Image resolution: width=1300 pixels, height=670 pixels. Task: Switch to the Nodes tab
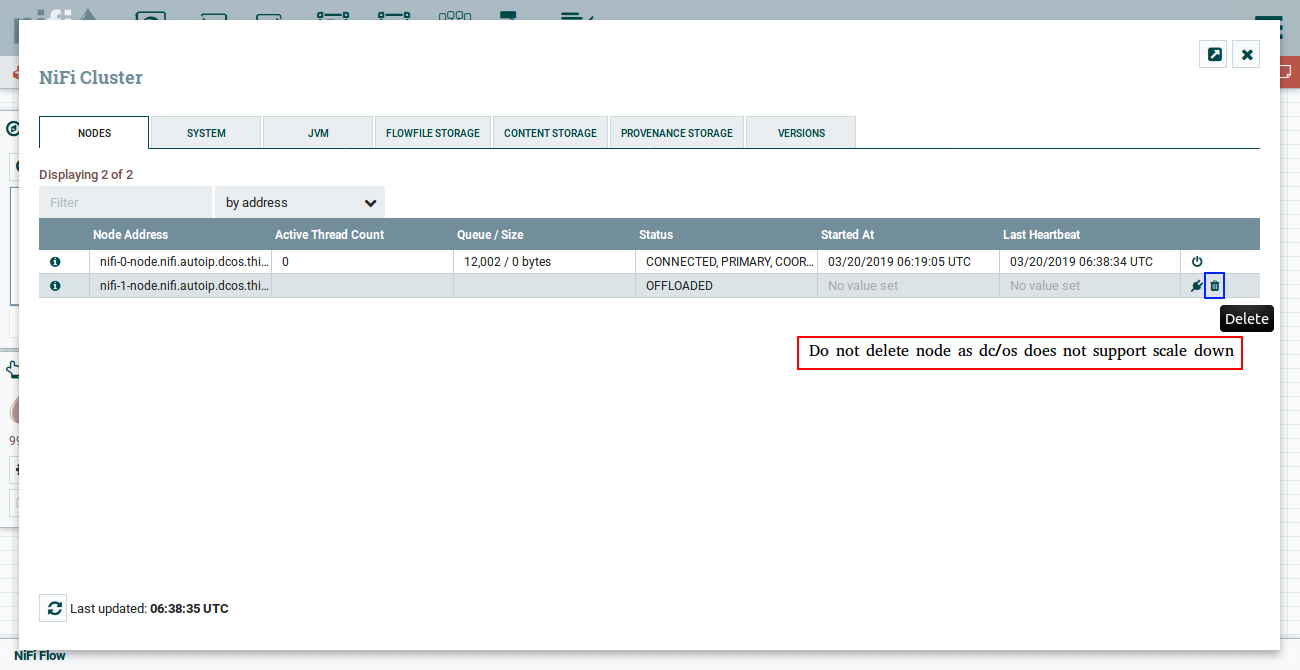click(x=94, y=133)
